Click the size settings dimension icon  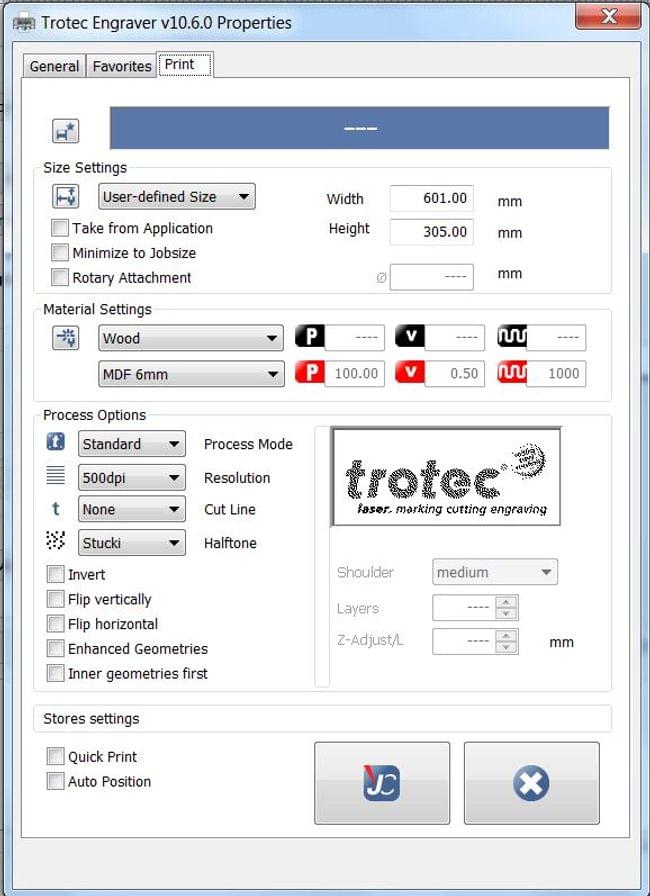(66, 197)
